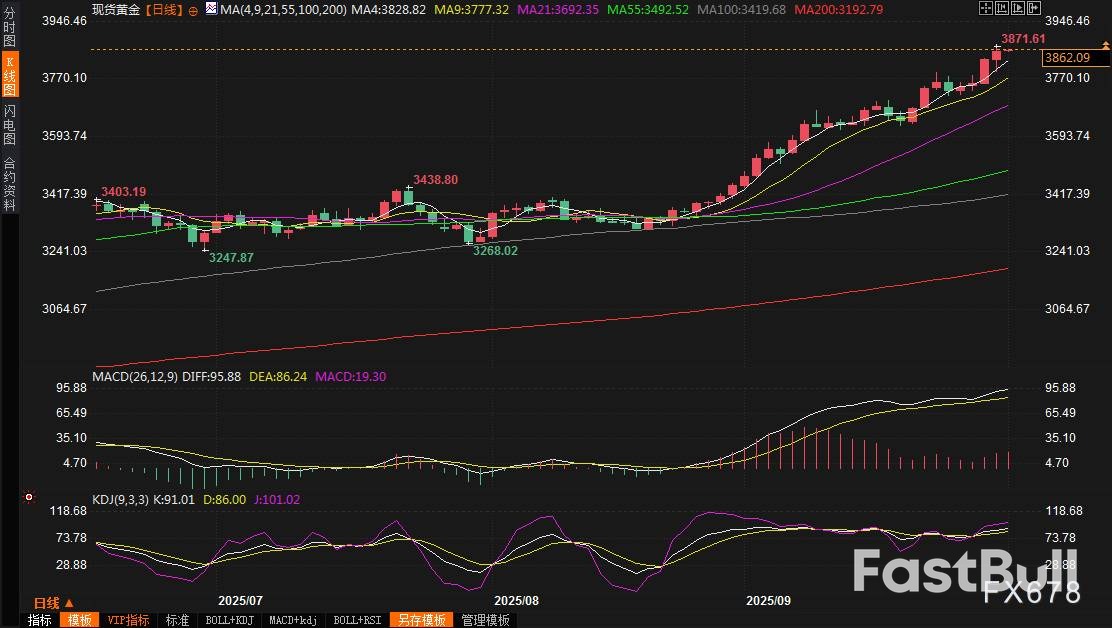
Task: Switch to the 闪电图 view in sidebar
Action: point(9,124)
